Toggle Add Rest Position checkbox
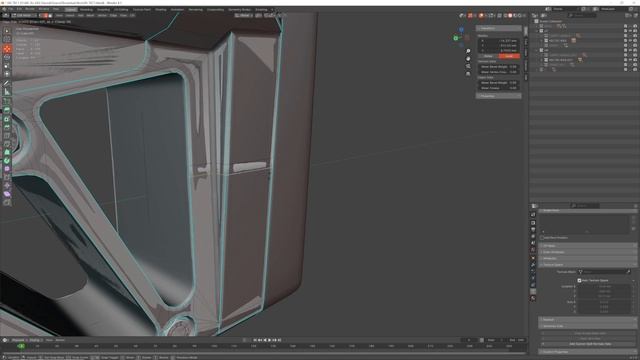Viewport: 640px width, 360px height. [542, 238]
